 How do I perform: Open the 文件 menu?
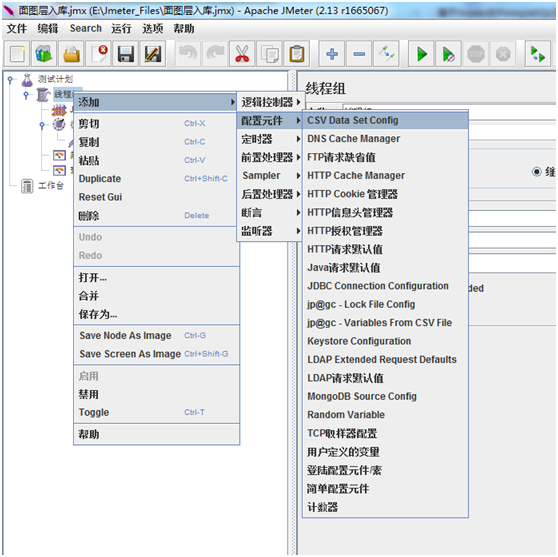17,28
